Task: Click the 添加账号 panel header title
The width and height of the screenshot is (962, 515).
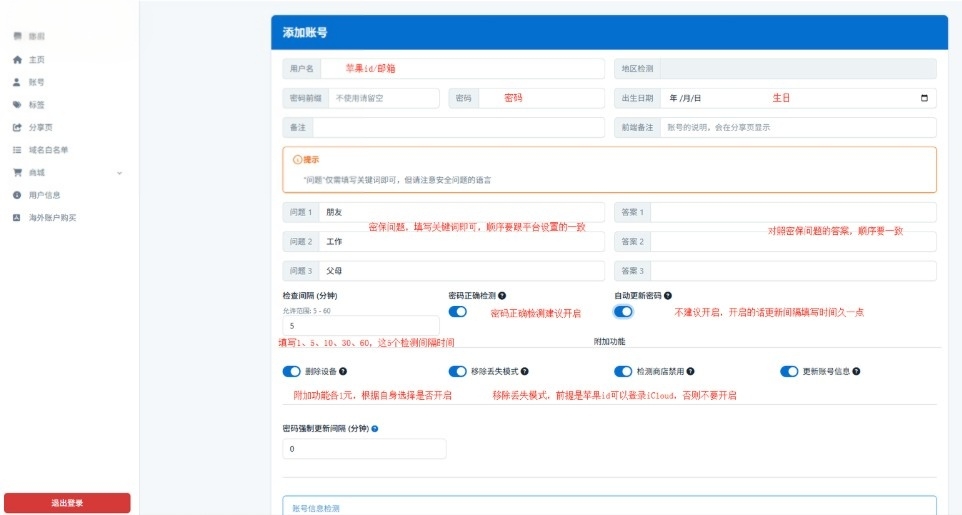Action: click(305, 33)
